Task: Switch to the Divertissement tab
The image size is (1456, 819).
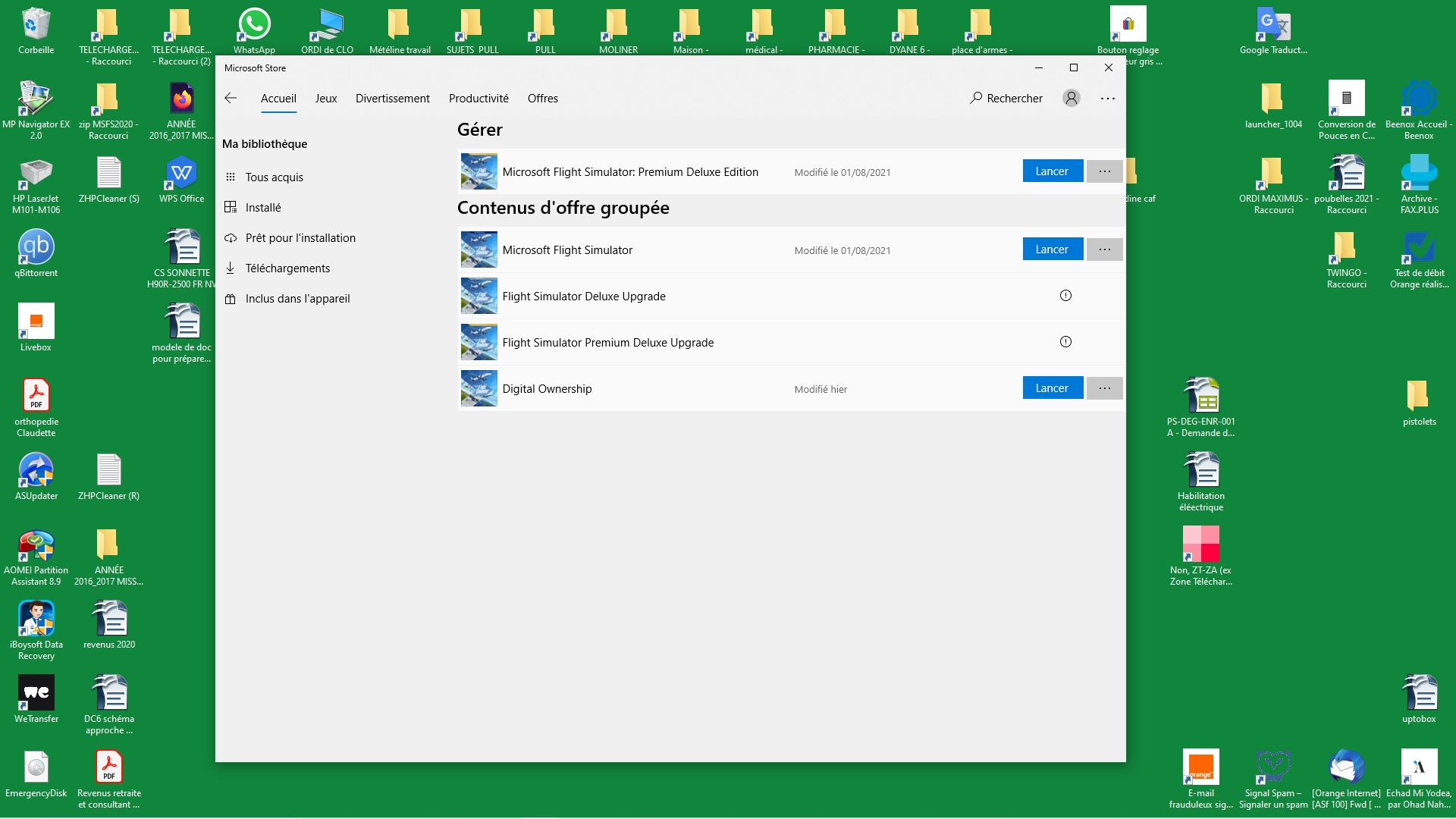Action: click(393, 99)
